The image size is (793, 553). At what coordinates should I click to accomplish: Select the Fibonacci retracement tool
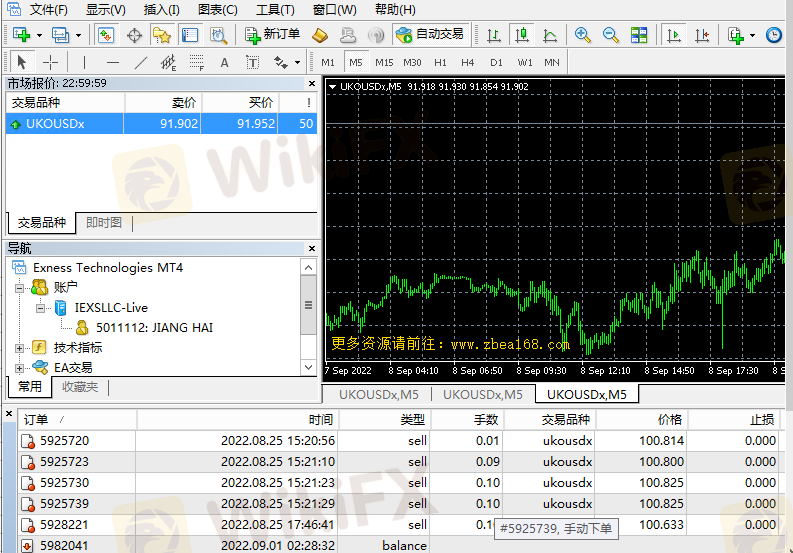197,62
